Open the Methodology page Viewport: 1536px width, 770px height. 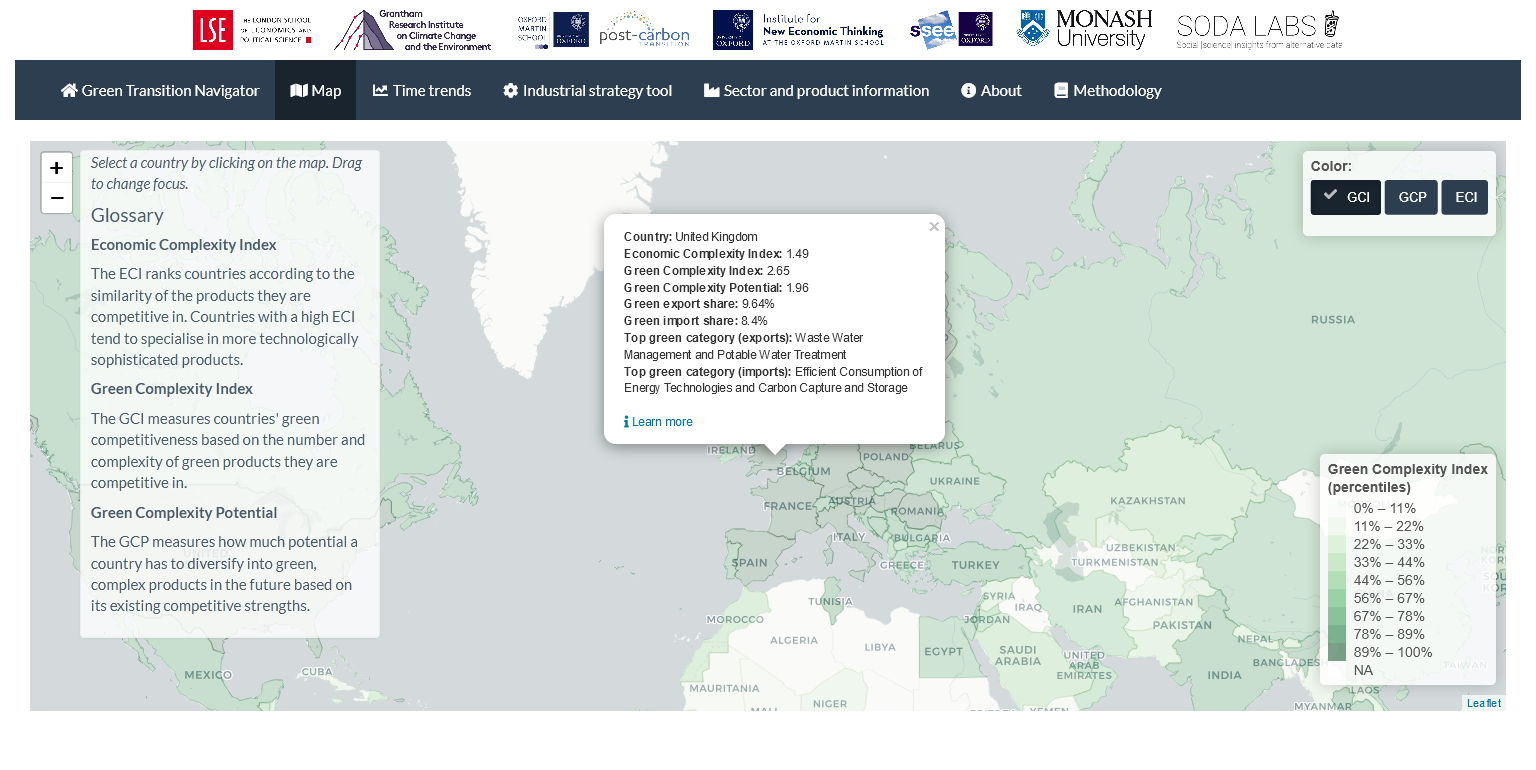1107,90
